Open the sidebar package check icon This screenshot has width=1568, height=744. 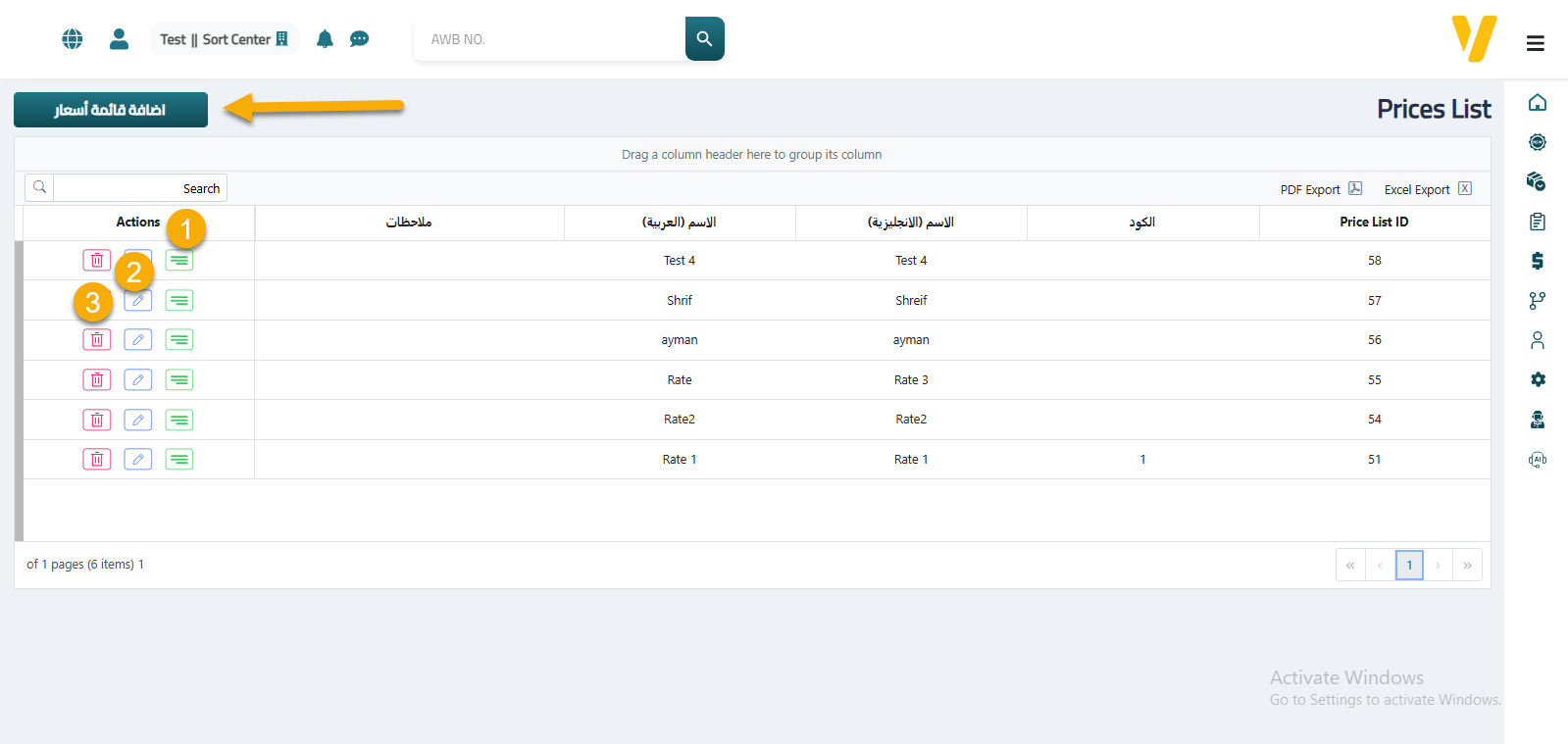[x=1537, y=181]
